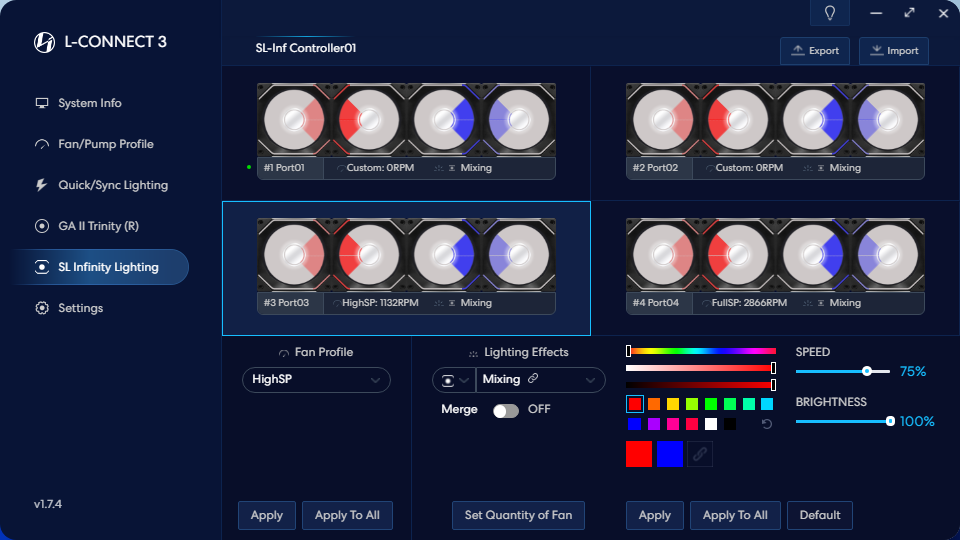Click FullSP: 2866RPM status text
Image resolution: width=960 pixels, height=540 pixels.
pos(749,302)
